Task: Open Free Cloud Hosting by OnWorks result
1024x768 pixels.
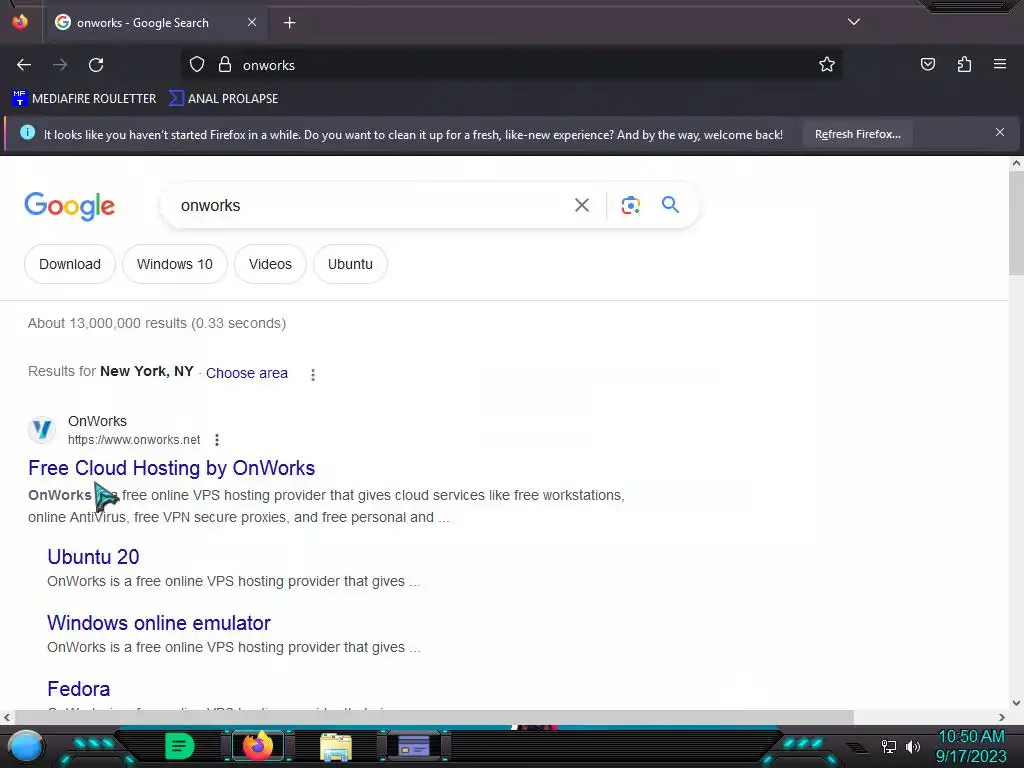Action: 171,468
